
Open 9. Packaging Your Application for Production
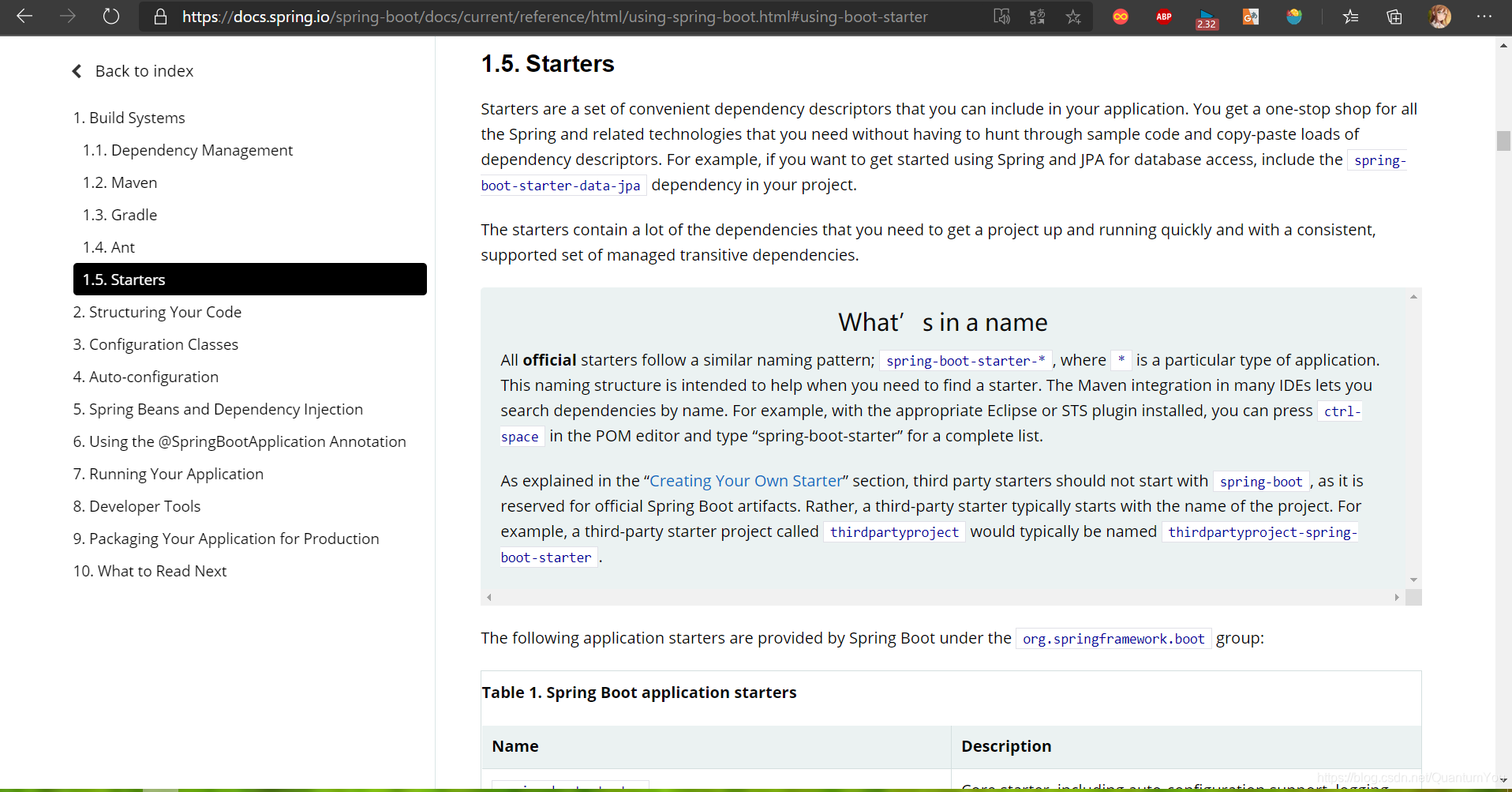(x=226, y=539)
